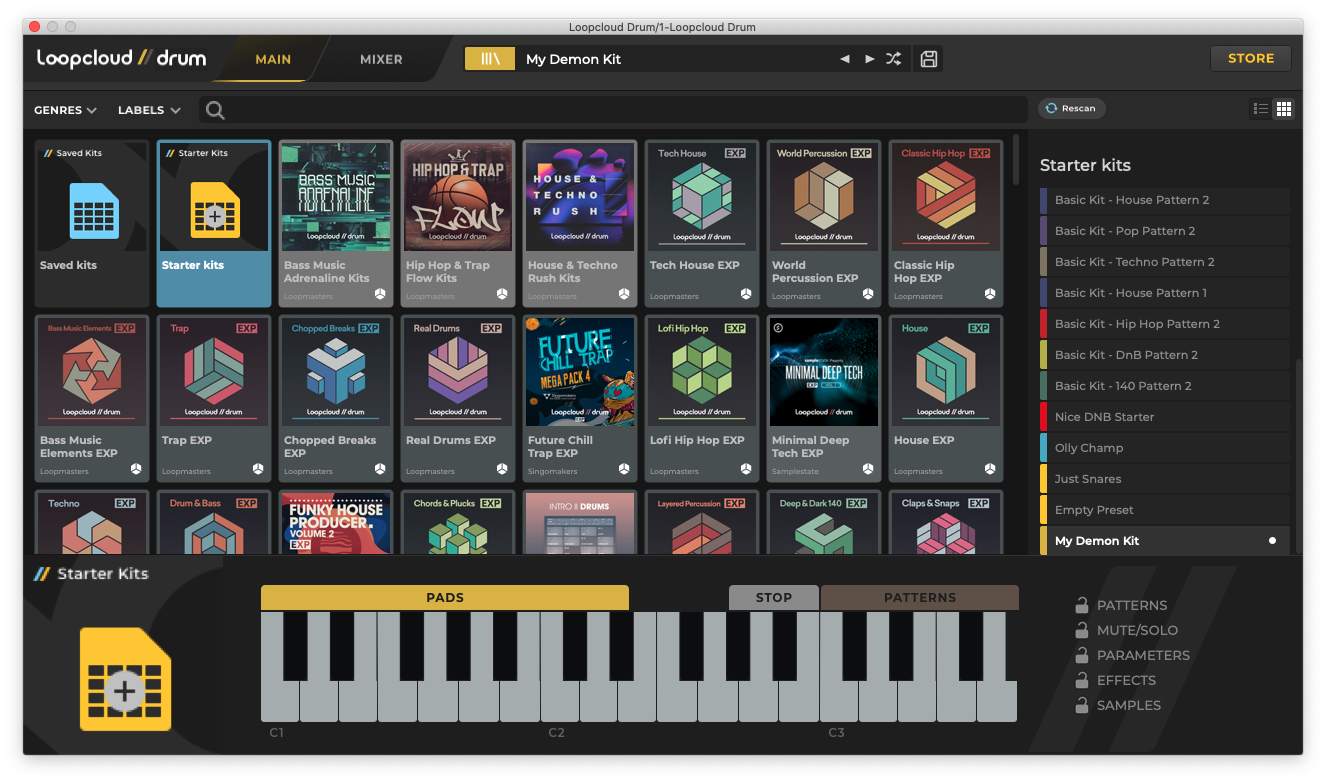Toggle the PARAMETERS lock
Screen dimensions: 1326x782
(x=1081, y=655)
